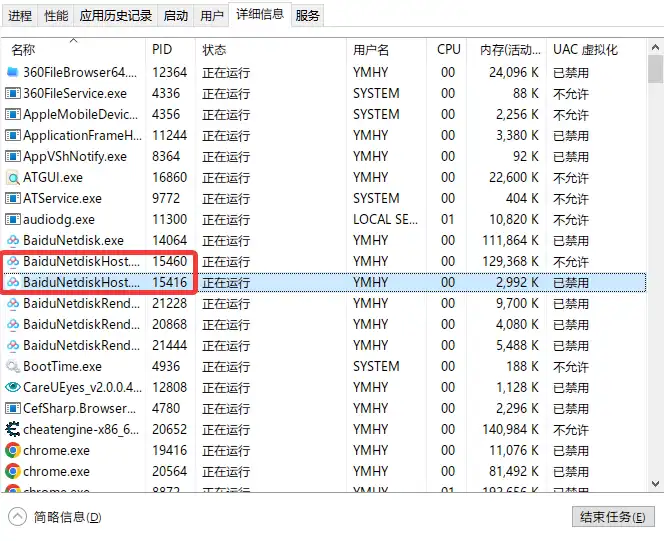The image size is (664, 541).
Task: Click the icon of BaiduNetdiskRender PID 20868
Action: click(13, 324)
